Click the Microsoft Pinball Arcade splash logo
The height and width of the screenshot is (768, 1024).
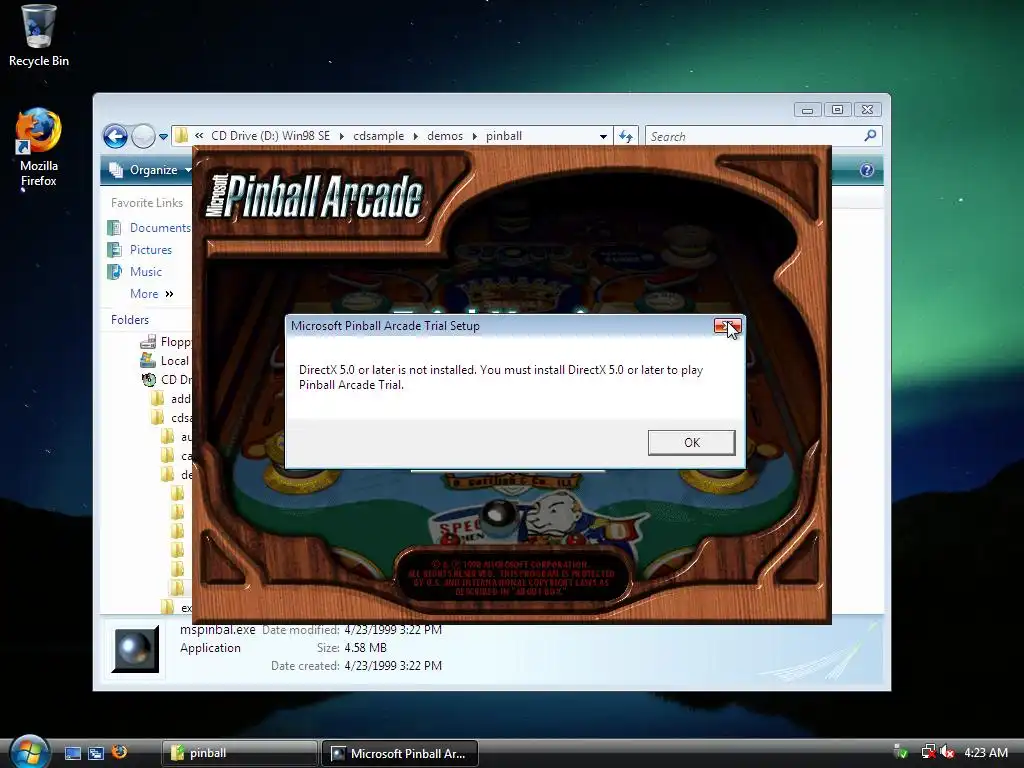click(314, 195)
